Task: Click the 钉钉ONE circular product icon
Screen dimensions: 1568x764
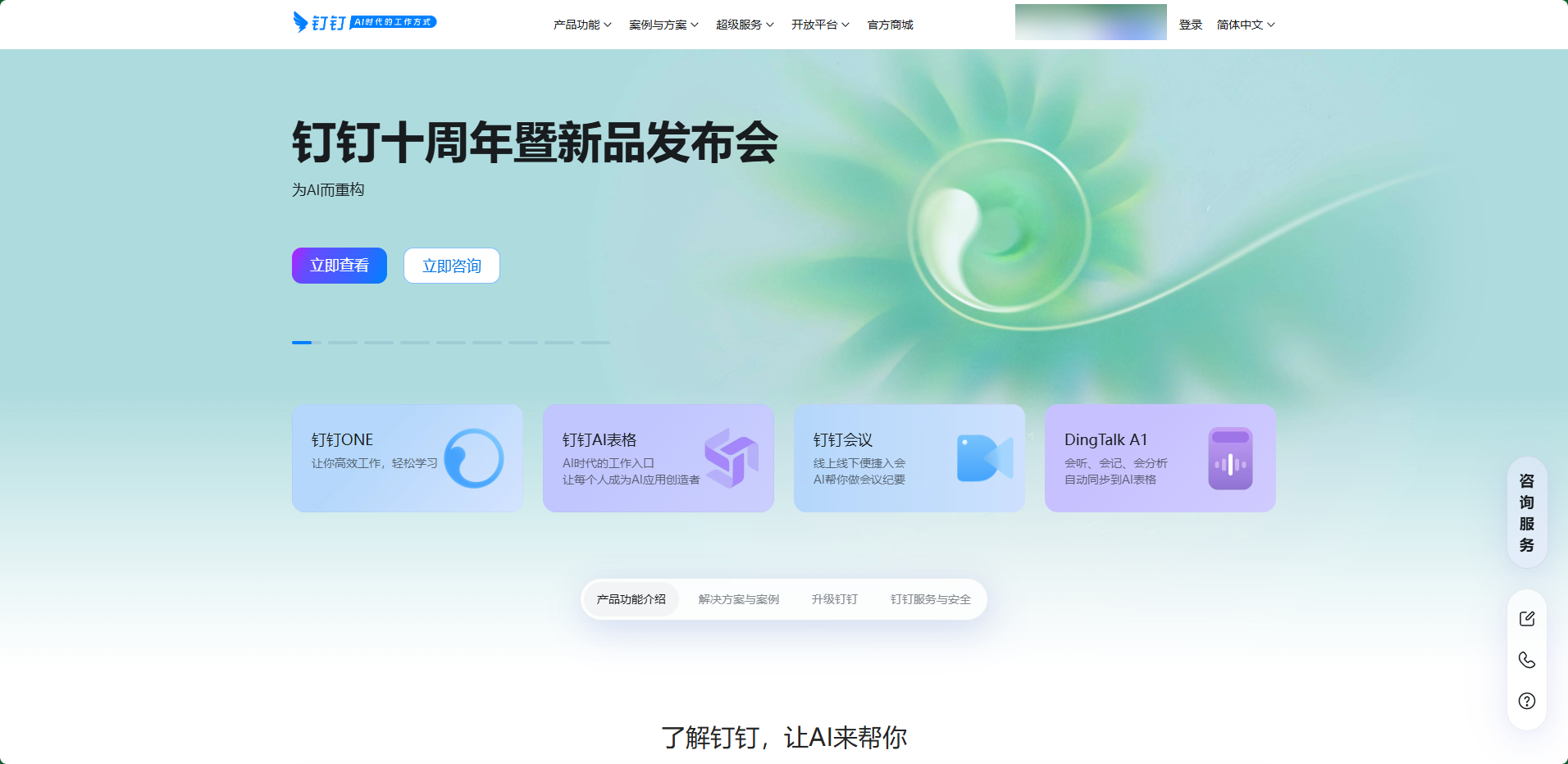Action: pyautogui.click(x=473, y=458)
